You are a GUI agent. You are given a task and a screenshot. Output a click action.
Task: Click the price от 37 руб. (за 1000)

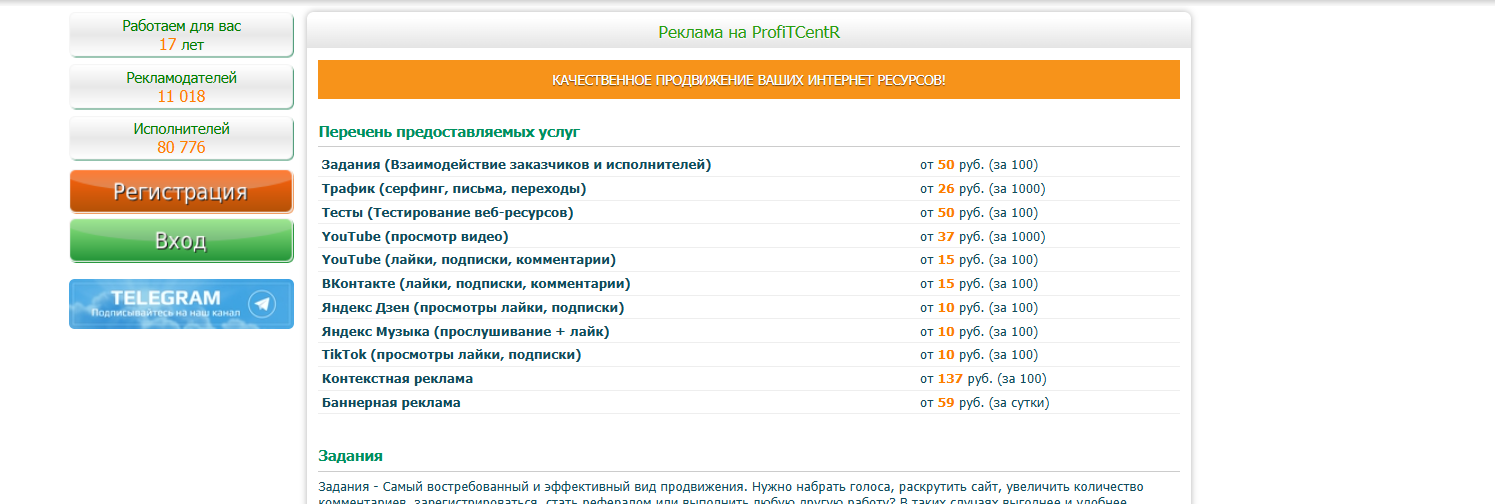tap(983, 237)
